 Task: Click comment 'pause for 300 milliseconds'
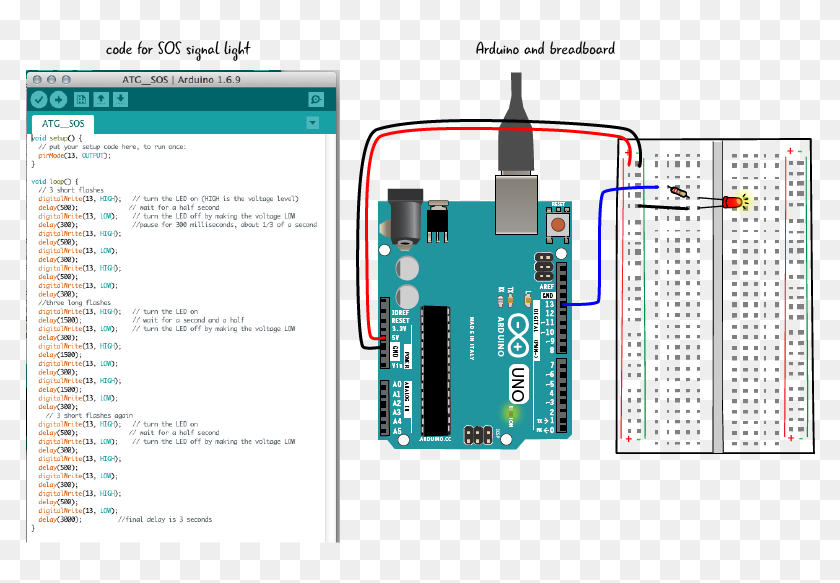pos(224,225)
